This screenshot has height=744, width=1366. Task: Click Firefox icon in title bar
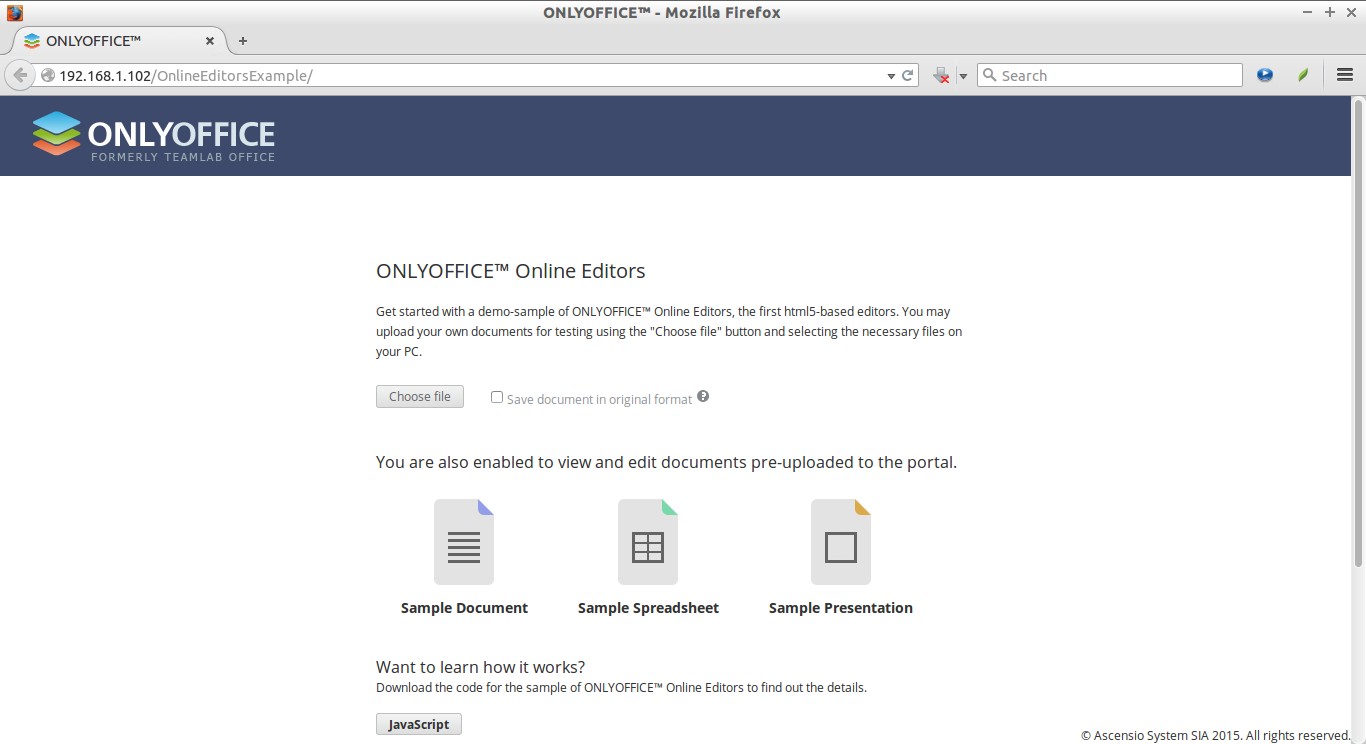pos(14,13)
